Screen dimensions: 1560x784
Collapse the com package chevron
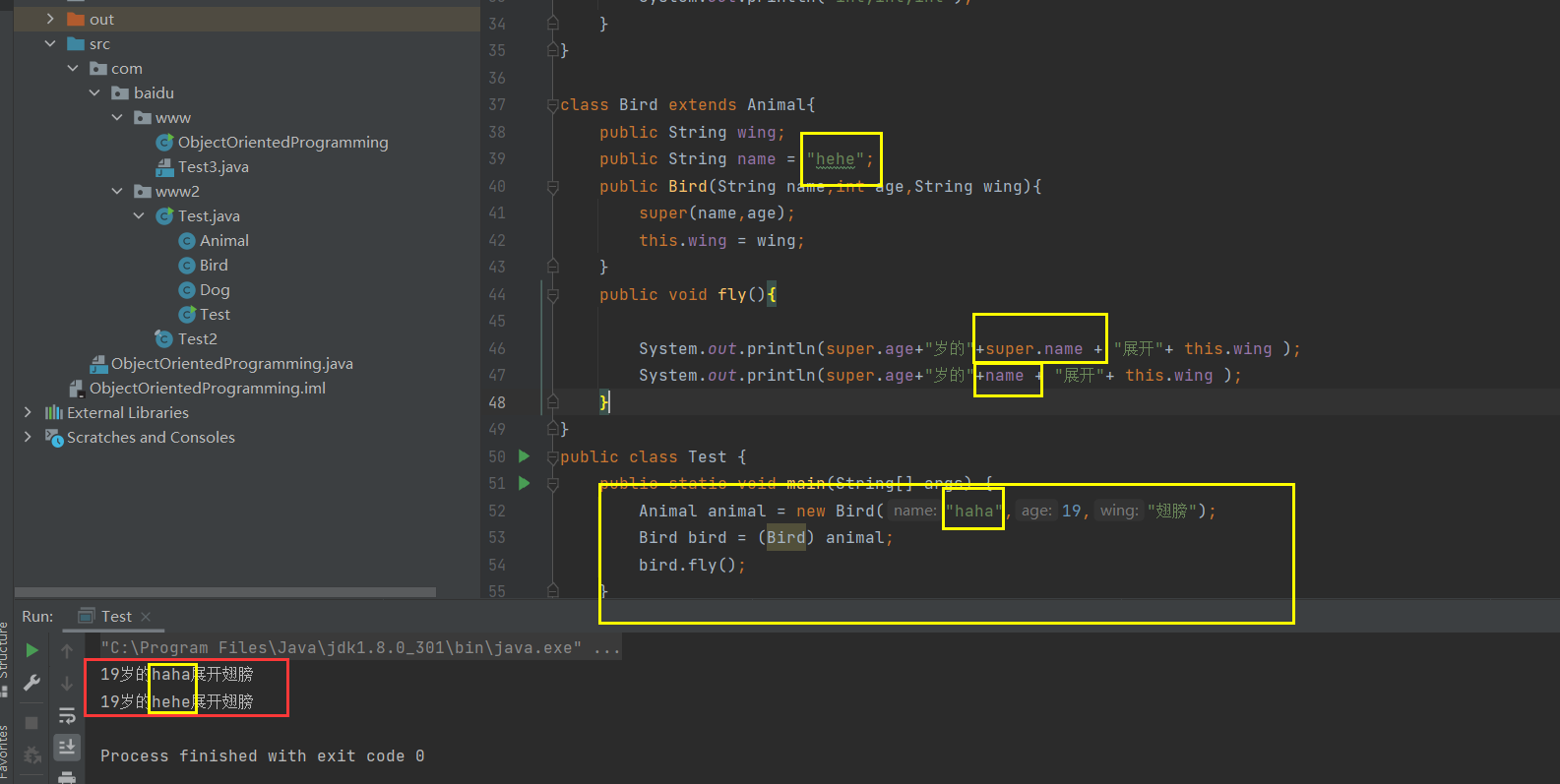coord(73,68)
